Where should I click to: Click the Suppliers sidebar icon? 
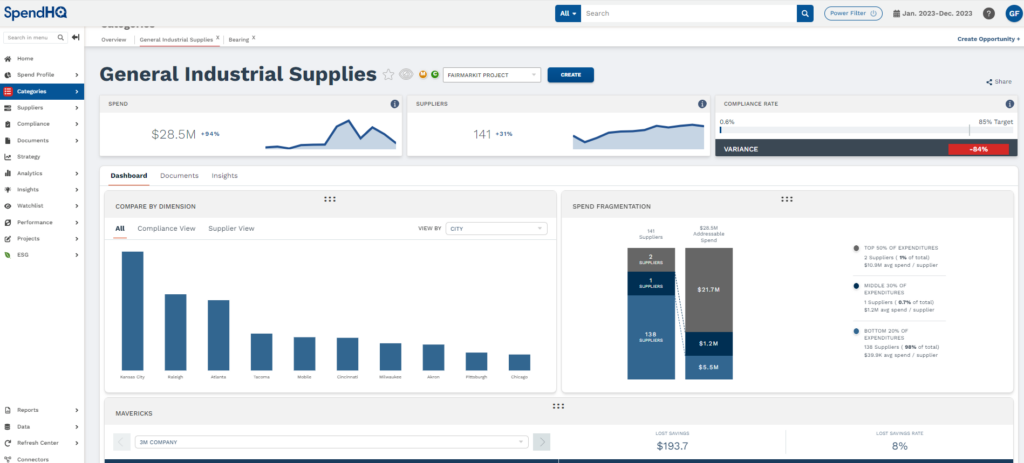pos(8,108)
